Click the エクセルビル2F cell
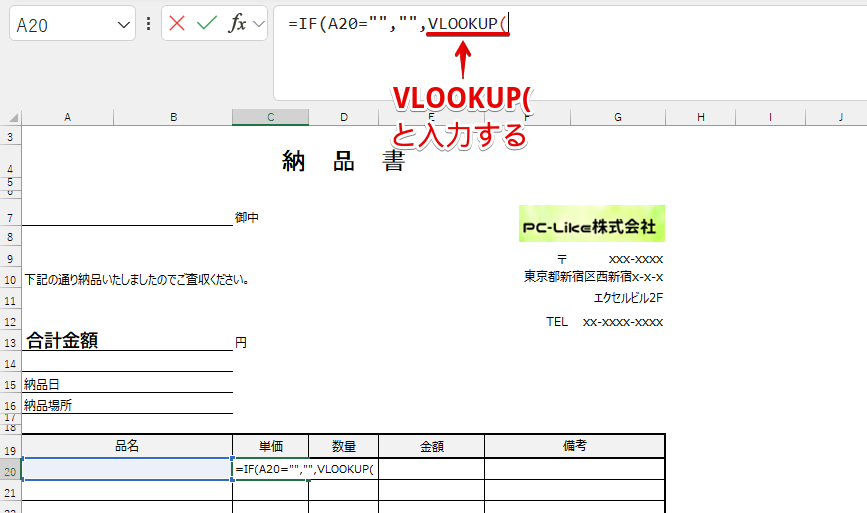Viewport: 867px width, 513px height. [628, 298]
